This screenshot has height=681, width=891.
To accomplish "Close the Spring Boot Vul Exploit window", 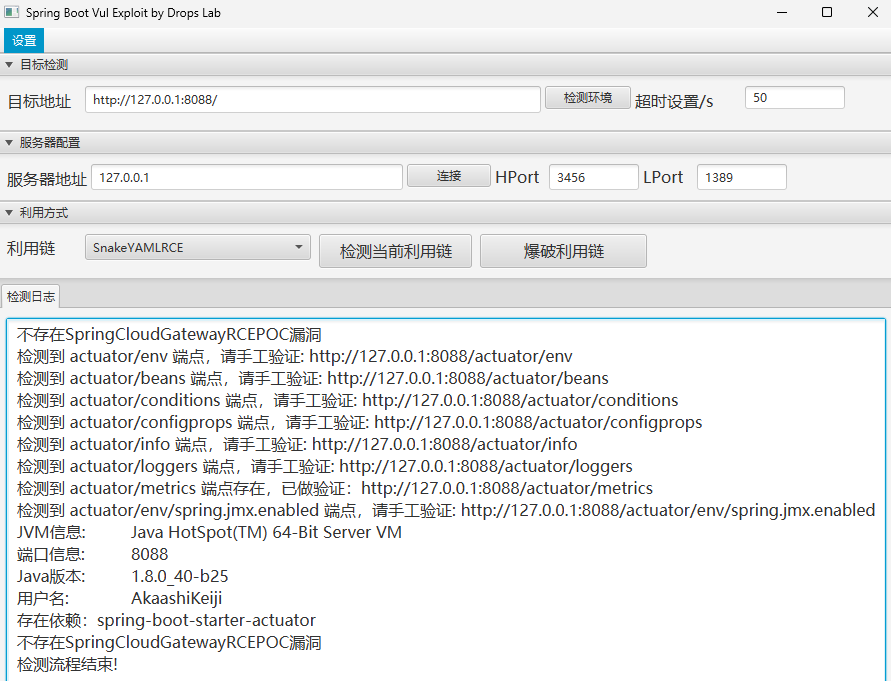I will [873, 12].
